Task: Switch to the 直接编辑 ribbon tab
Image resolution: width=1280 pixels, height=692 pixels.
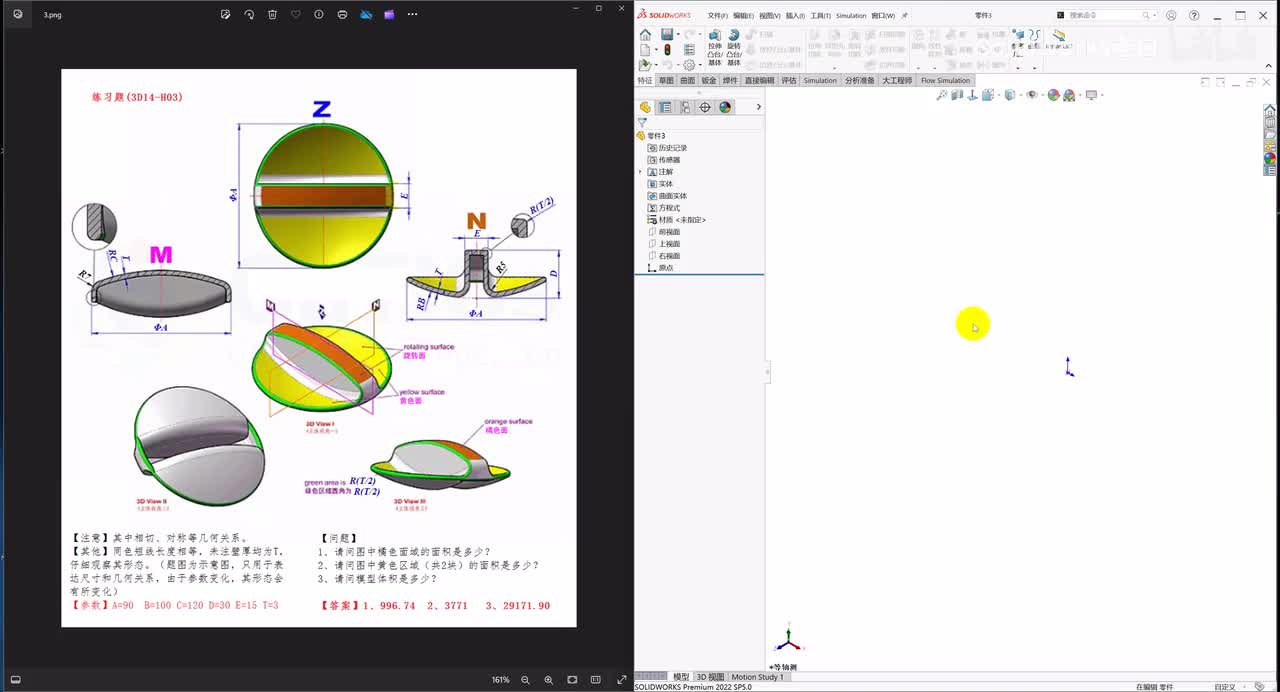Action: point(760,80)
